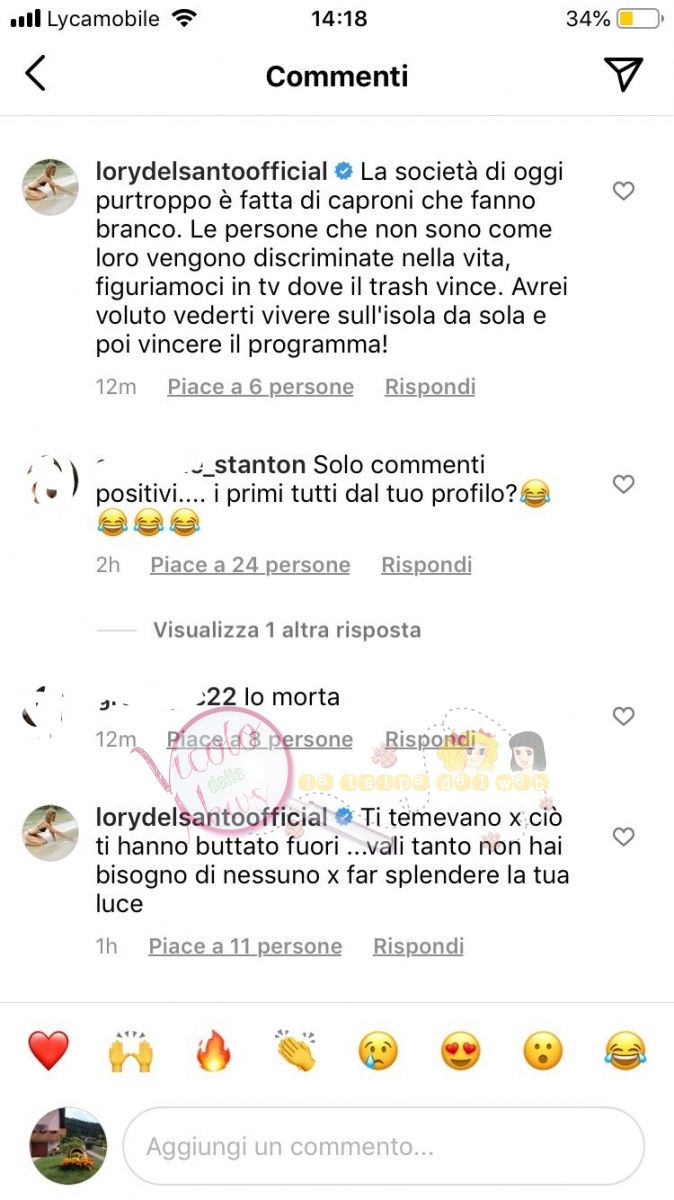Image resolution: width=674 pixels, height=1200 pixels.
Task: Insert the heart-eyes emoji
Action: [460, 1051]
